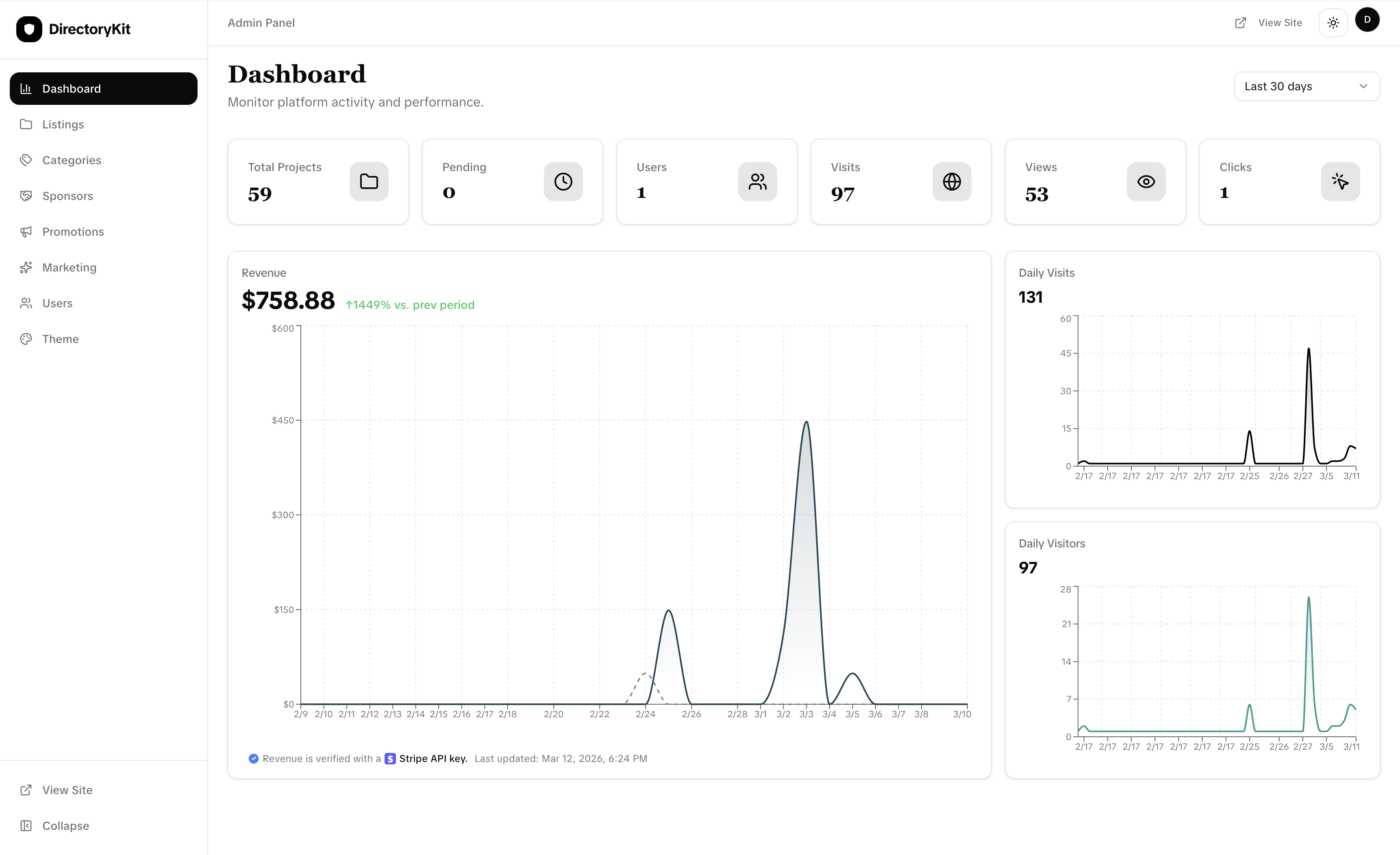Image resolution: width=1400 pixels, height=855 pixels.
Task: Click the eye icon in Views card
Action: [1146, 182]
